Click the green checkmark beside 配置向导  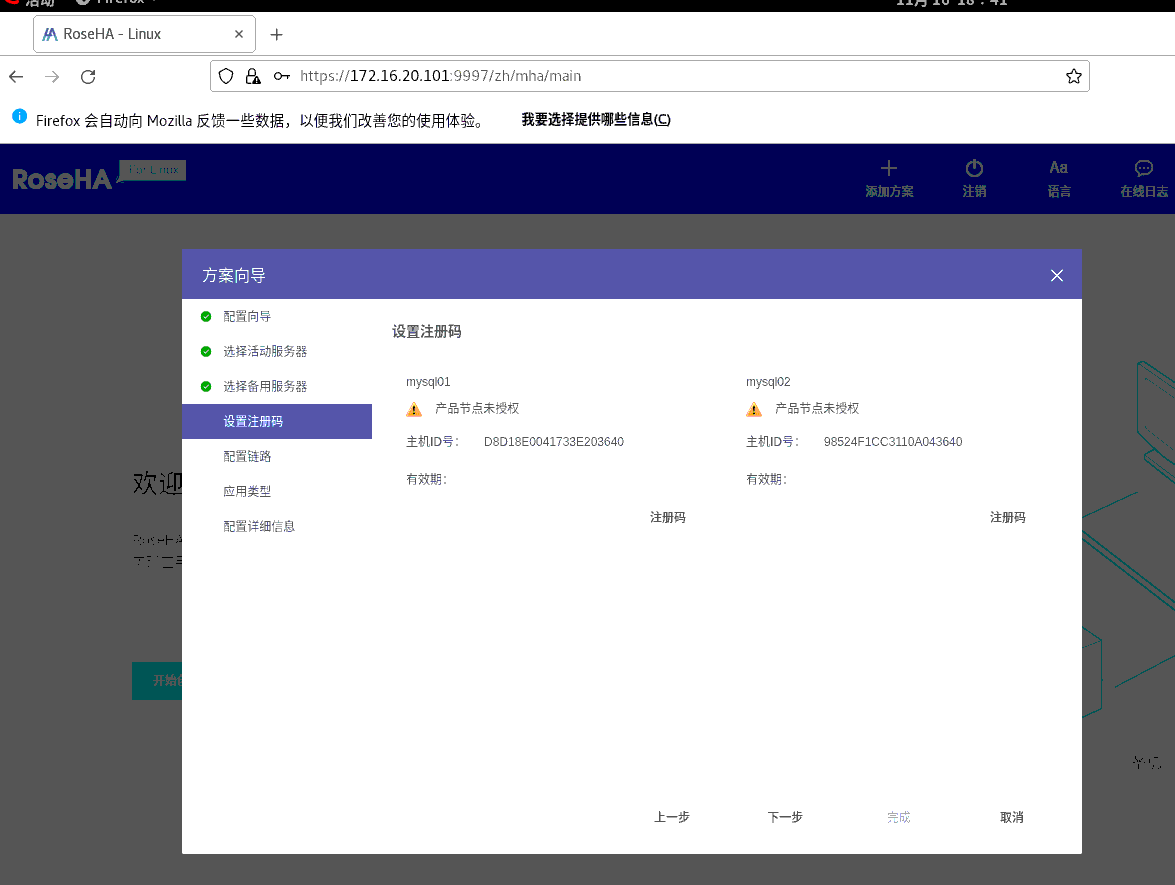[x=206, y=316]
